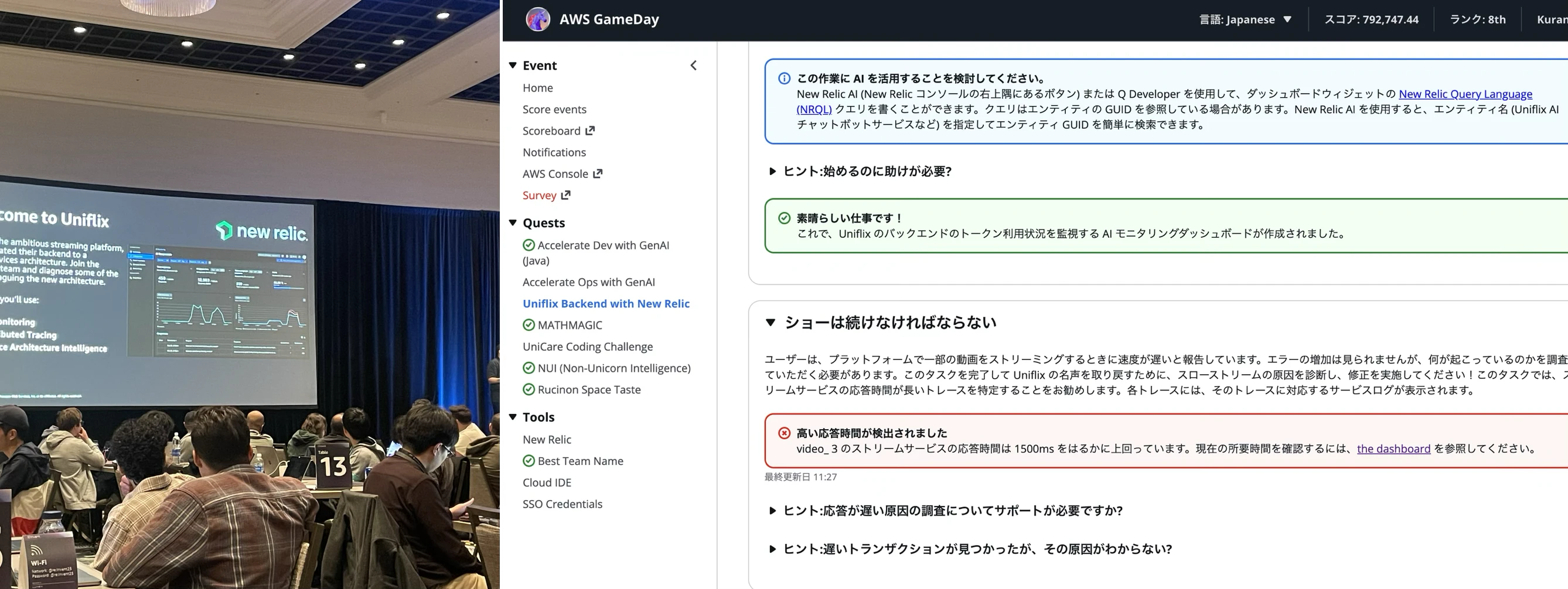Open "the dashboard" link in the alert

1393,448
